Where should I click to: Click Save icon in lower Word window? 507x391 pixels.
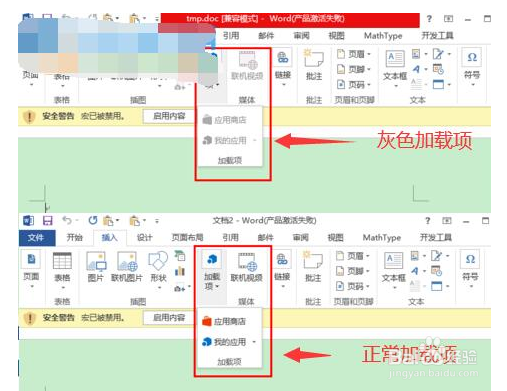[x=48, y=220]
